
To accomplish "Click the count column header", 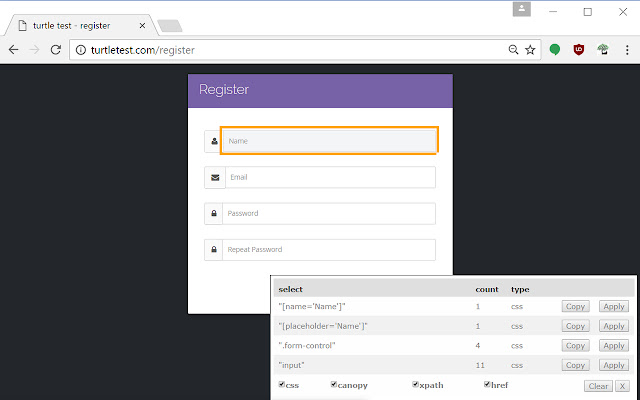I will point(487,289).
